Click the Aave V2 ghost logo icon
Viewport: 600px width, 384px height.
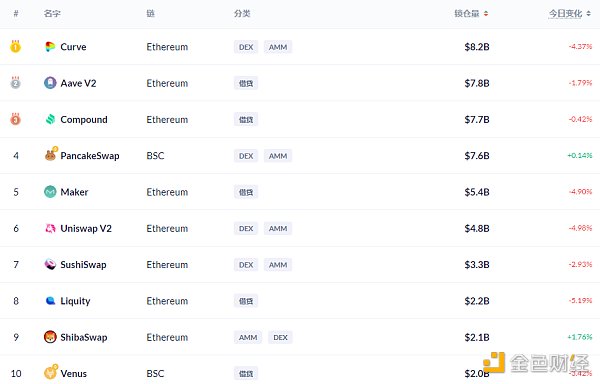50,83
